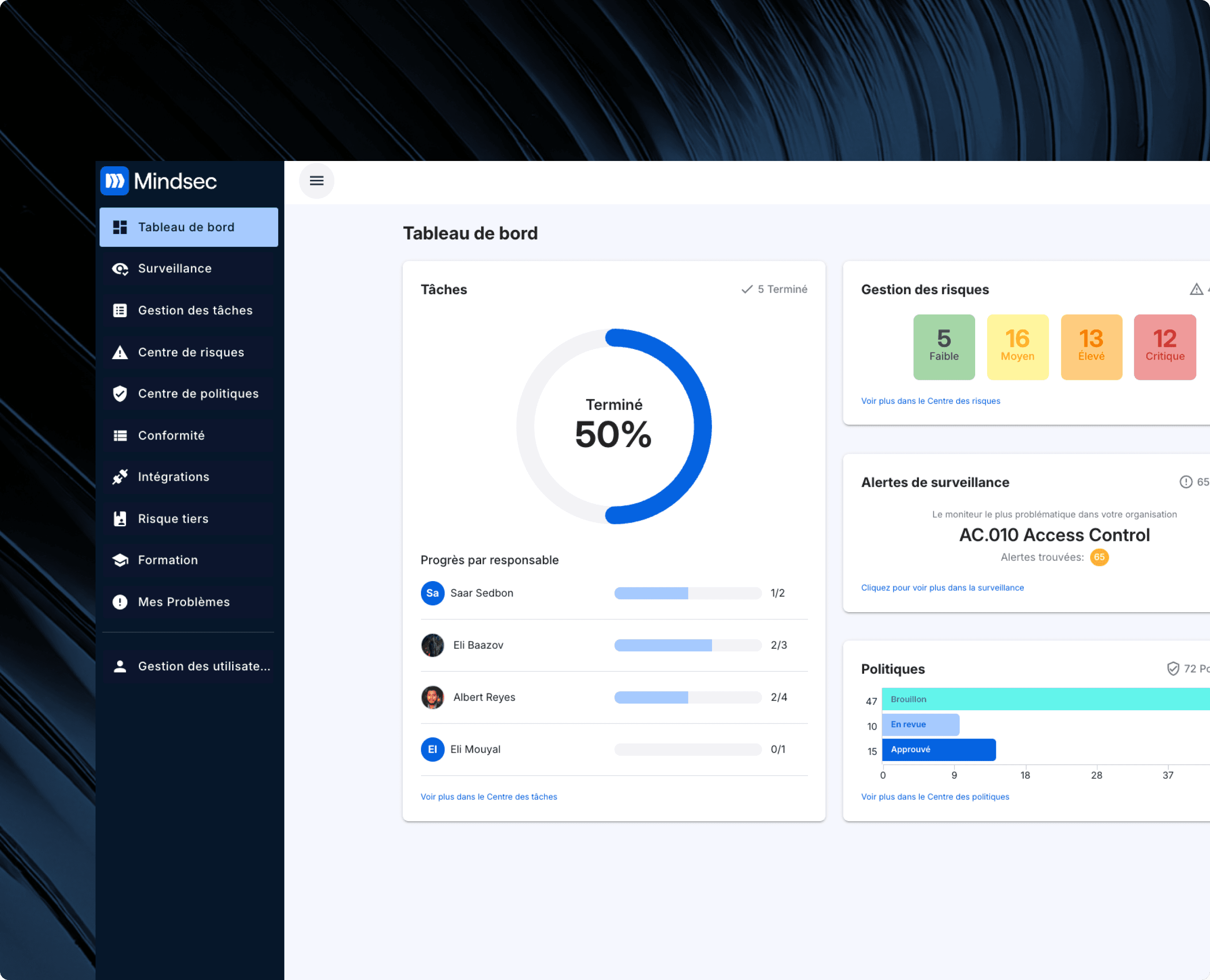Screen dimensions: 1210x980
Task: Click the Intégrations plug icon
Action: [120, 477]
